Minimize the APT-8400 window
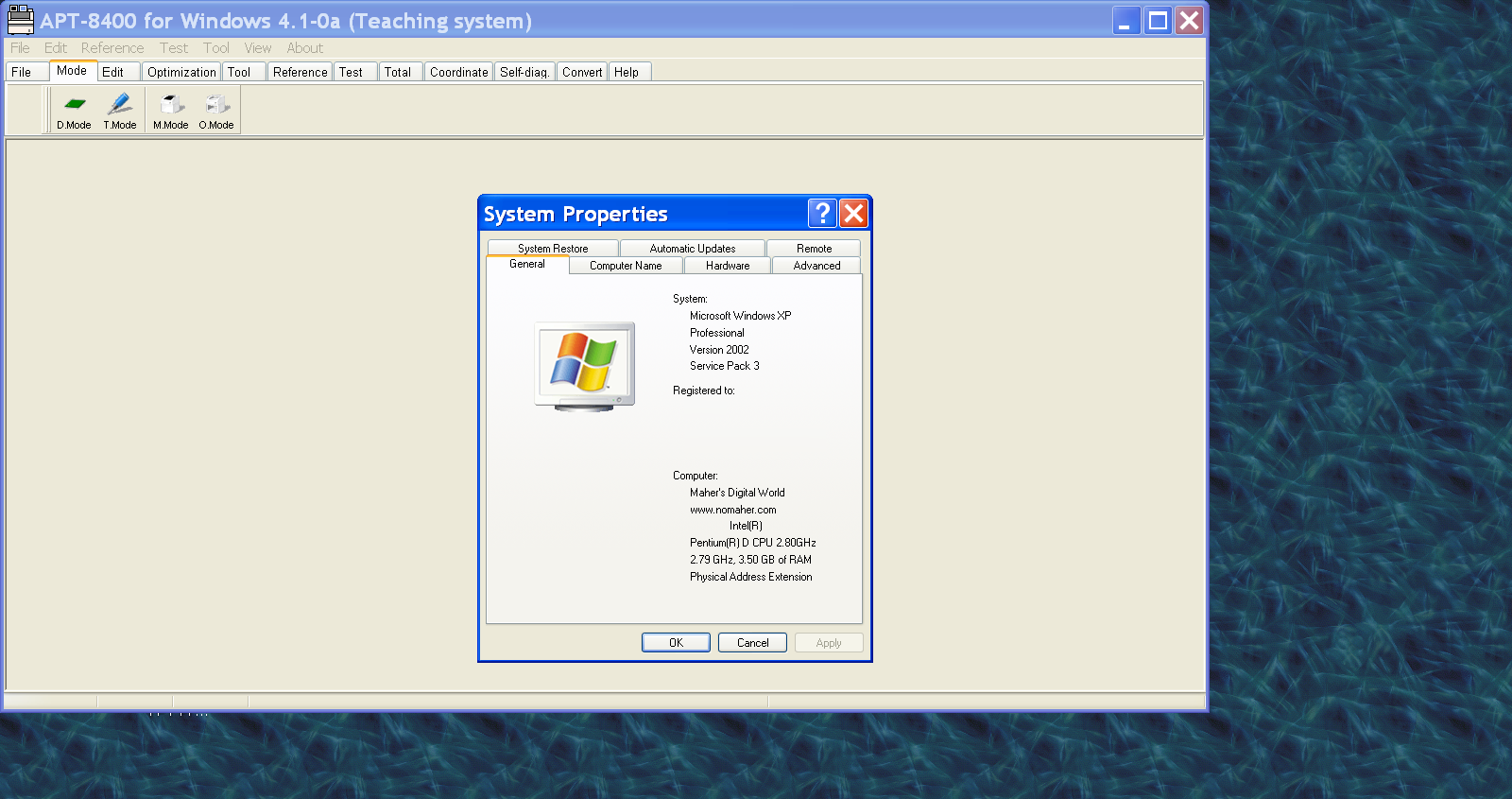1512x799 pixels. point(1126,20)
